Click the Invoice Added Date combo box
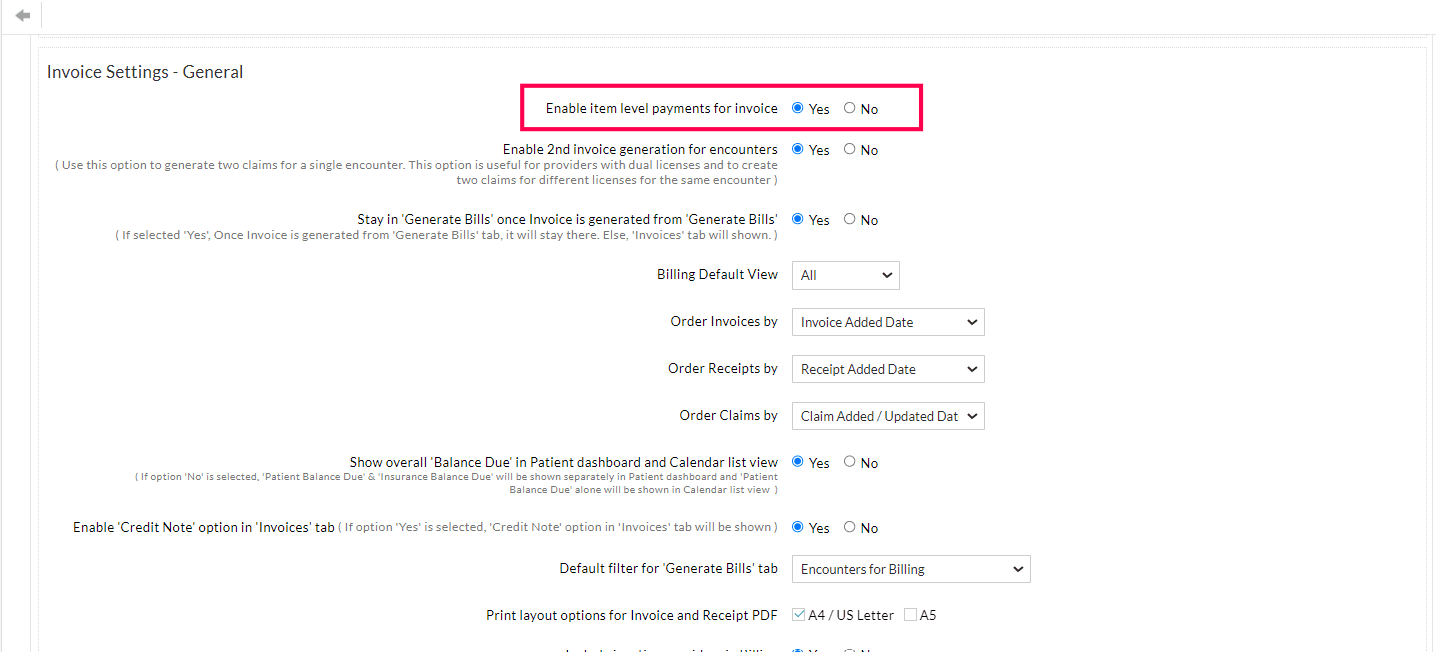This screenshot has width=1436, height=652. click(887, 321)
